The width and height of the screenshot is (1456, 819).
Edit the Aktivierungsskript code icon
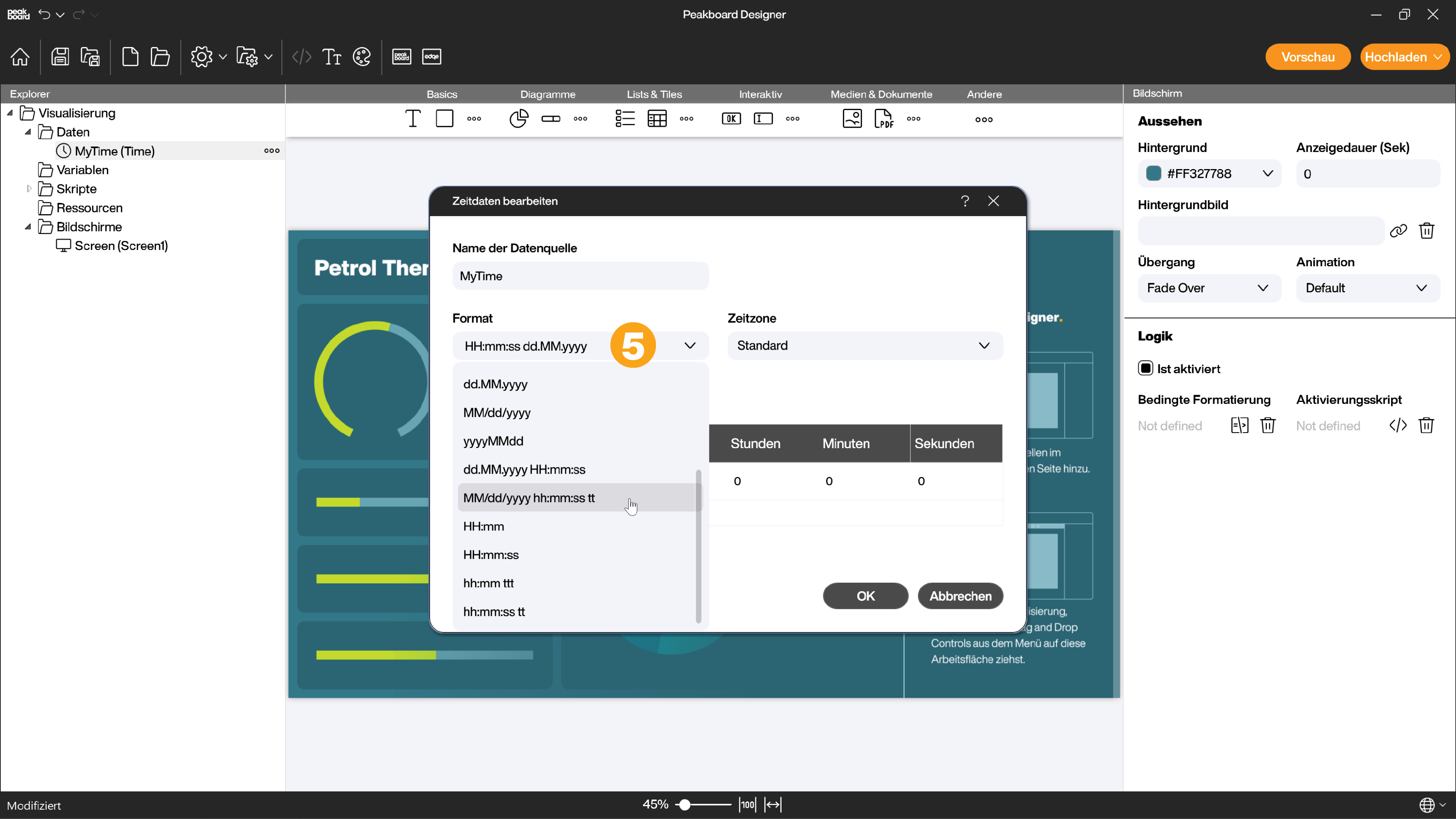[x=1398, y=425]
